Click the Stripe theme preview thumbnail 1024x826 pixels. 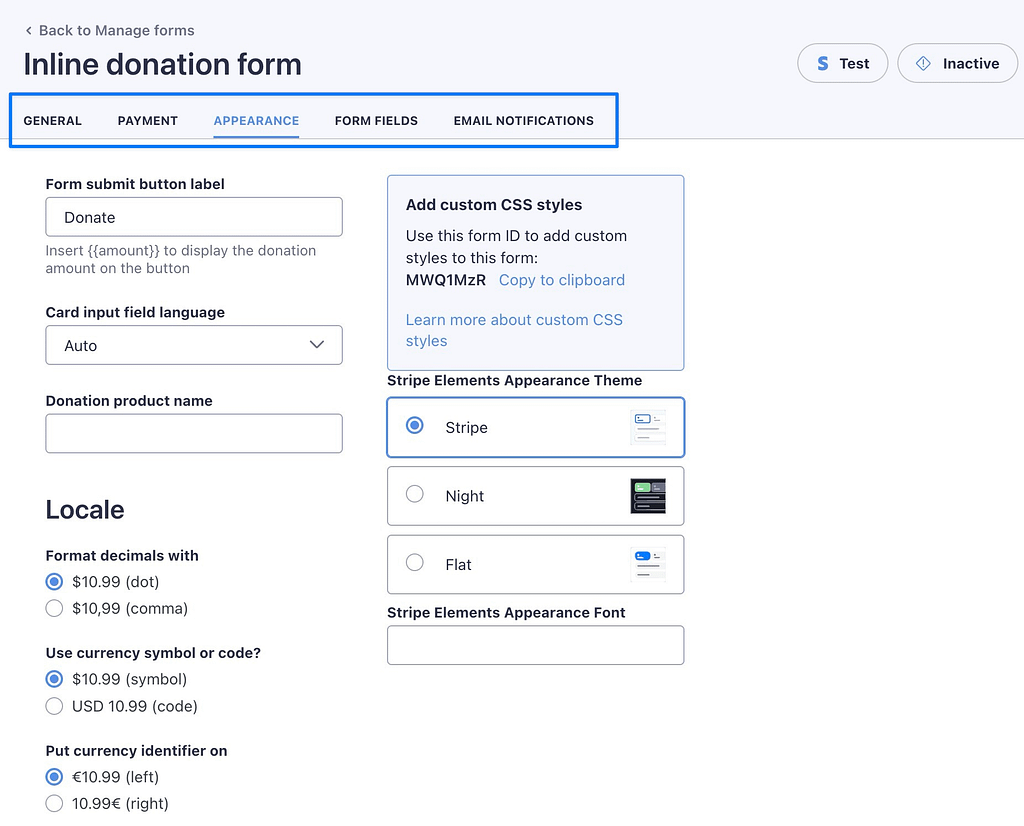pos(648,428)
